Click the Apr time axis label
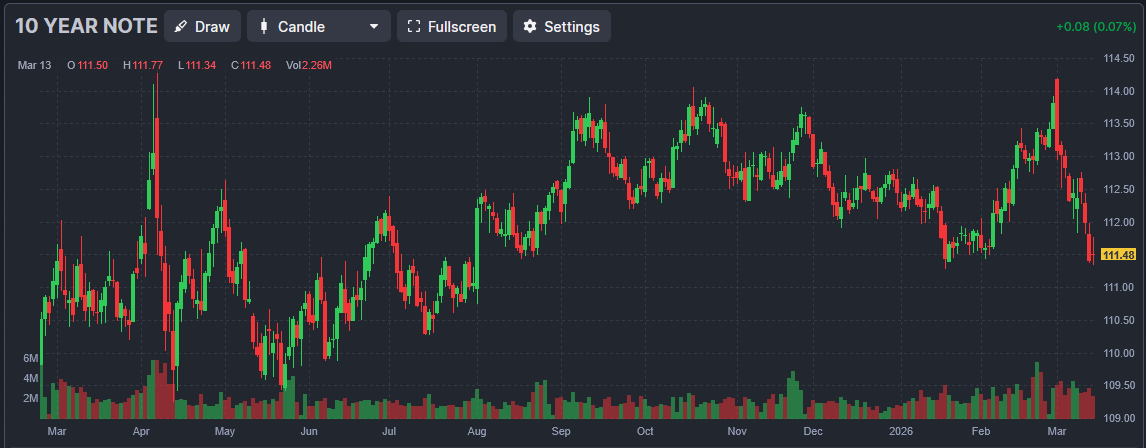 pyautogui.click(x=143, y=431)
